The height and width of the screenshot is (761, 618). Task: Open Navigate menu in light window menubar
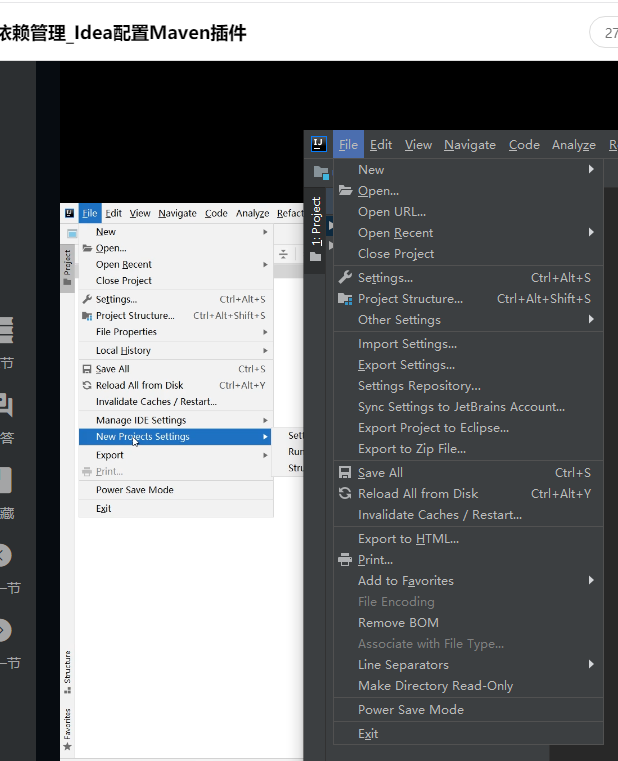click(x=177, y=214)
